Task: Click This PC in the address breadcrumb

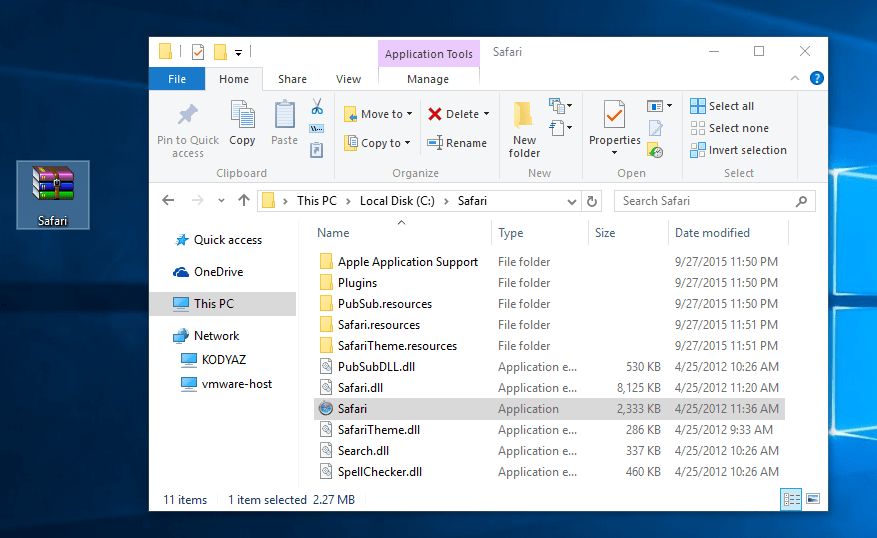Action: pyautogui.click(x=317, y=201)
